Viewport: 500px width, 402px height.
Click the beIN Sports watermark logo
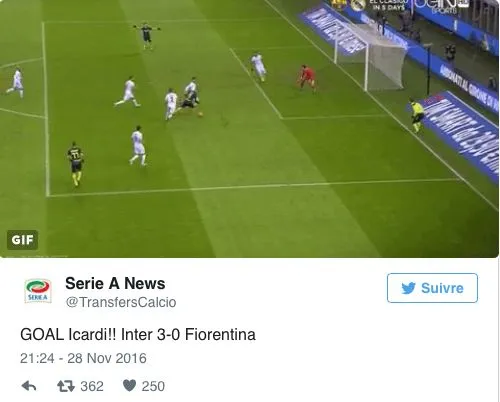[x=441, y=6]
